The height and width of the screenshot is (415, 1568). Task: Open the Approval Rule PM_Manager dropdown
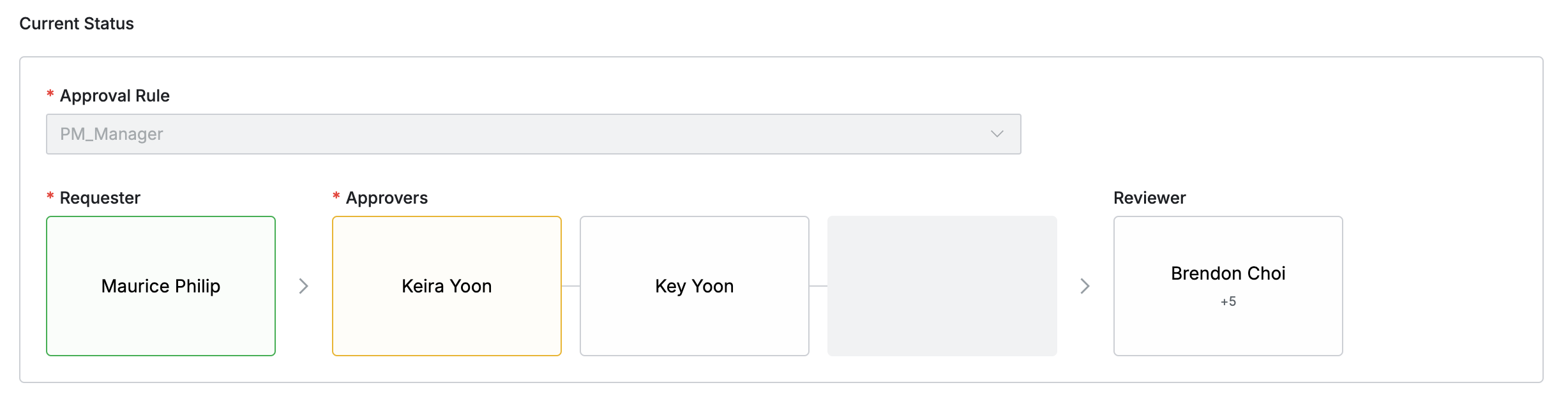coord(532,134)
